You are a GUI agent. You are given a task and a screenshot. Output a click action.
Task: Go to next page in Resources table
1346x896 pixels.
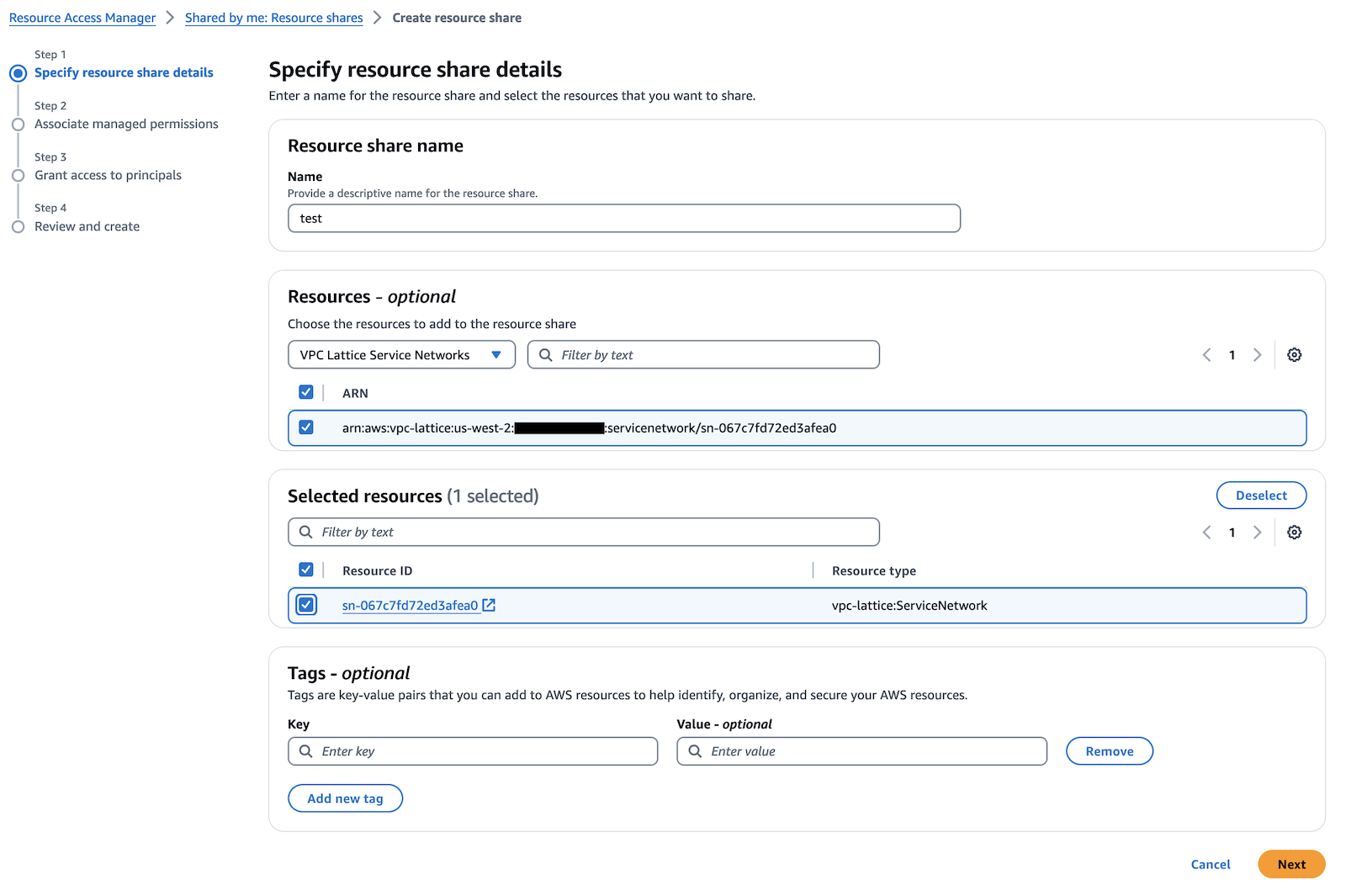pos(1257,355)
